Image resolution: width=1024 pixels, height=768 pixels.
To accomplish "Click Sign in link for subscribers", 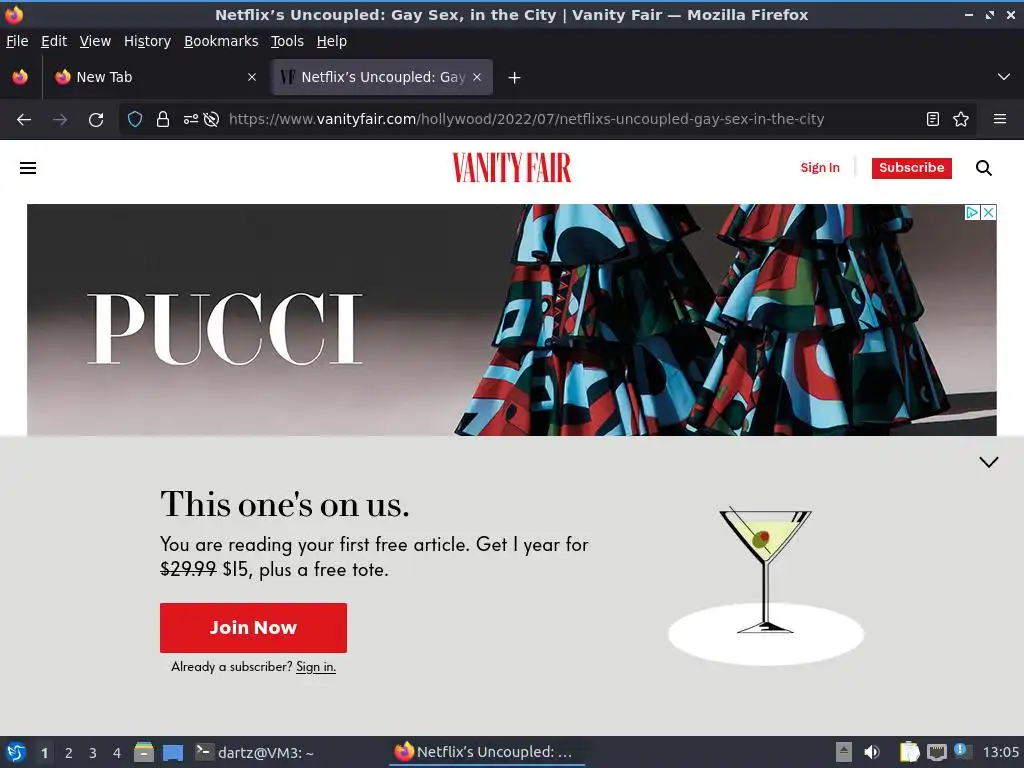I will 316,667.
